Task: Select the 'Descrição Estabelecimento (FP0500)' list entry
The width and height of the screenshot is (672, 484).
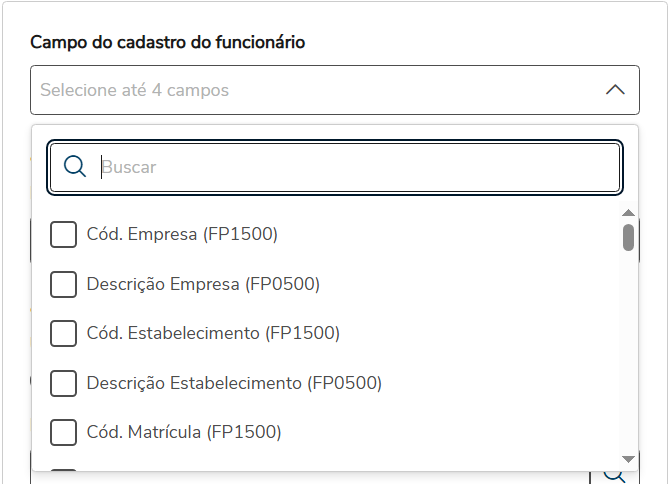Action: (234, 383)
